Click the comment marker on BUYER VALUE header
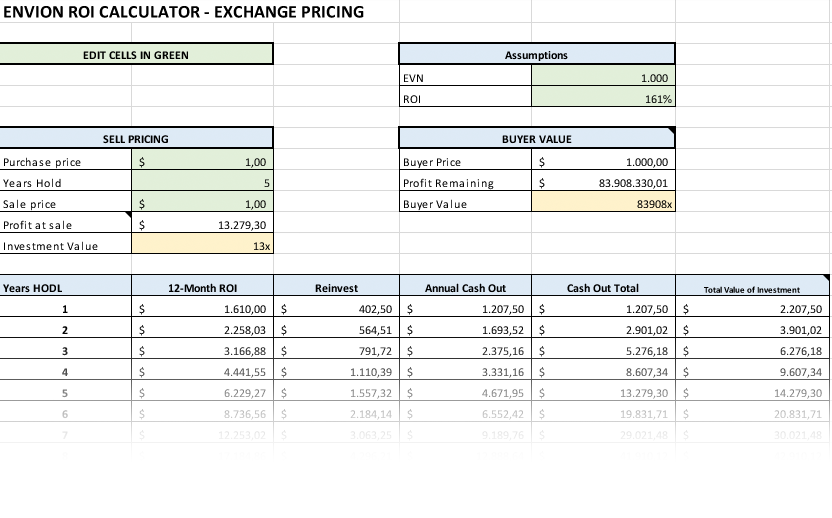Screen dimensions: 832x518 pyautogui.click(x=671, y=131)
